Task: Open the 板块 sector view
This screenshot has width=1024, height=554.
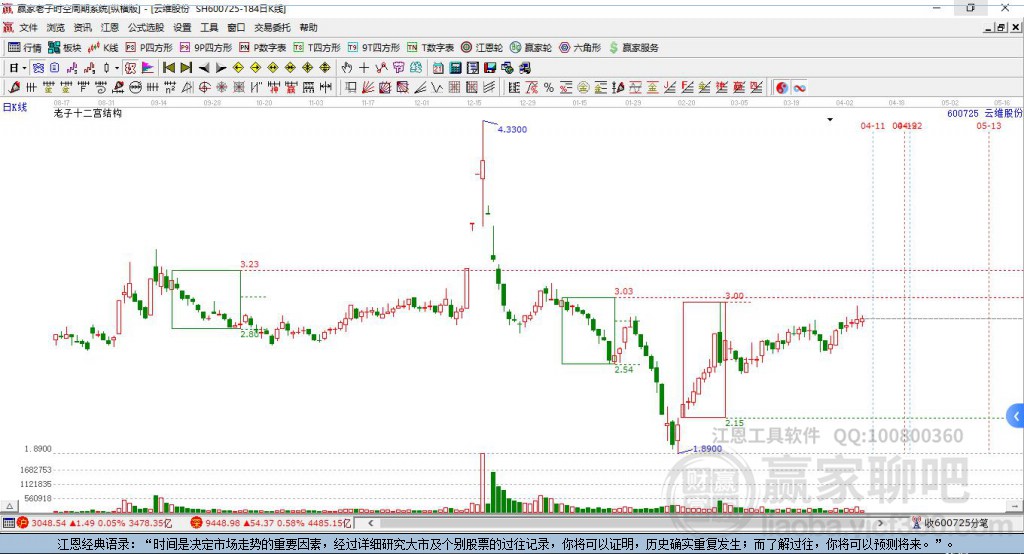Action: click(x=64, y=48)
